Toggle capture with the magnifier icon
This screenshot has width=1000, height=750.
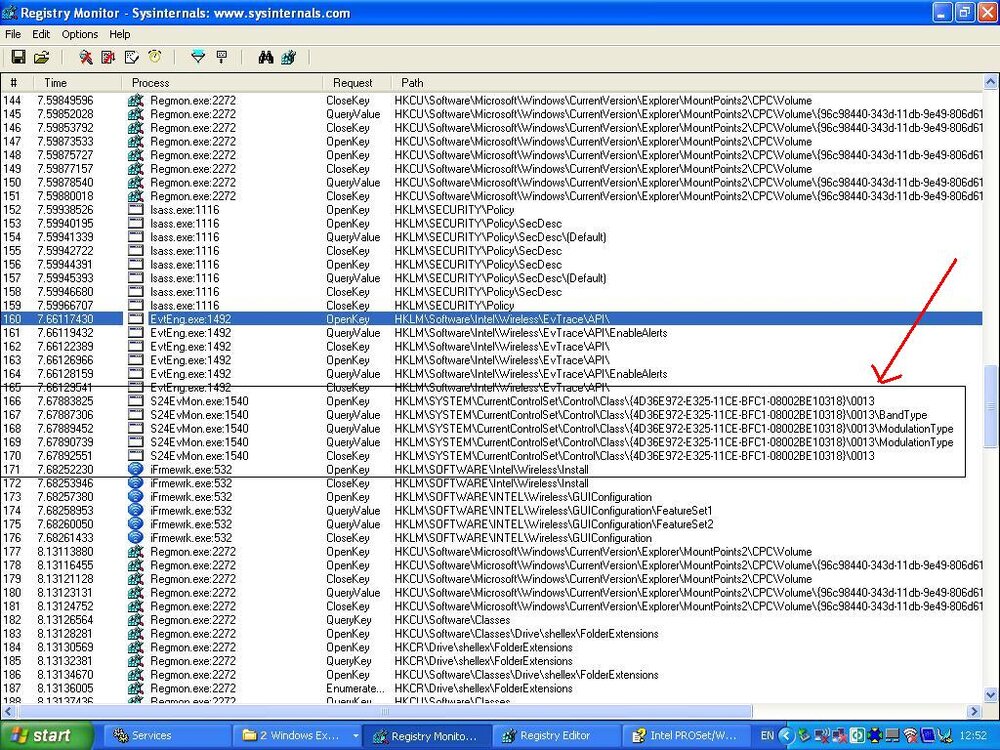click(85, 57)
